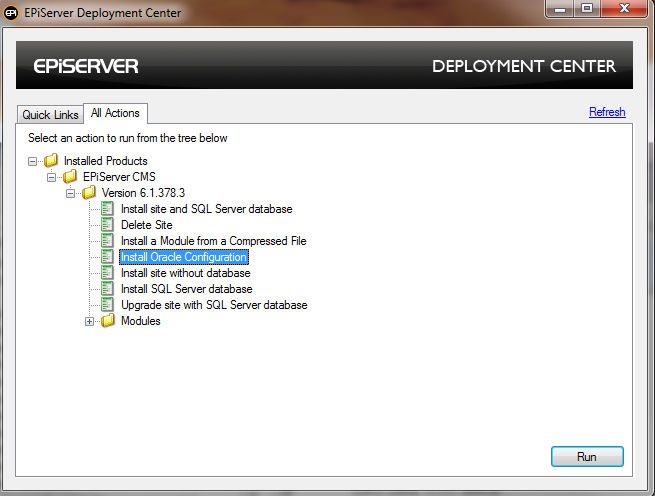The height and width of the screenshot is (496, 655).
Task: Maximize the Deployment Center window
Action: [587, 8]
